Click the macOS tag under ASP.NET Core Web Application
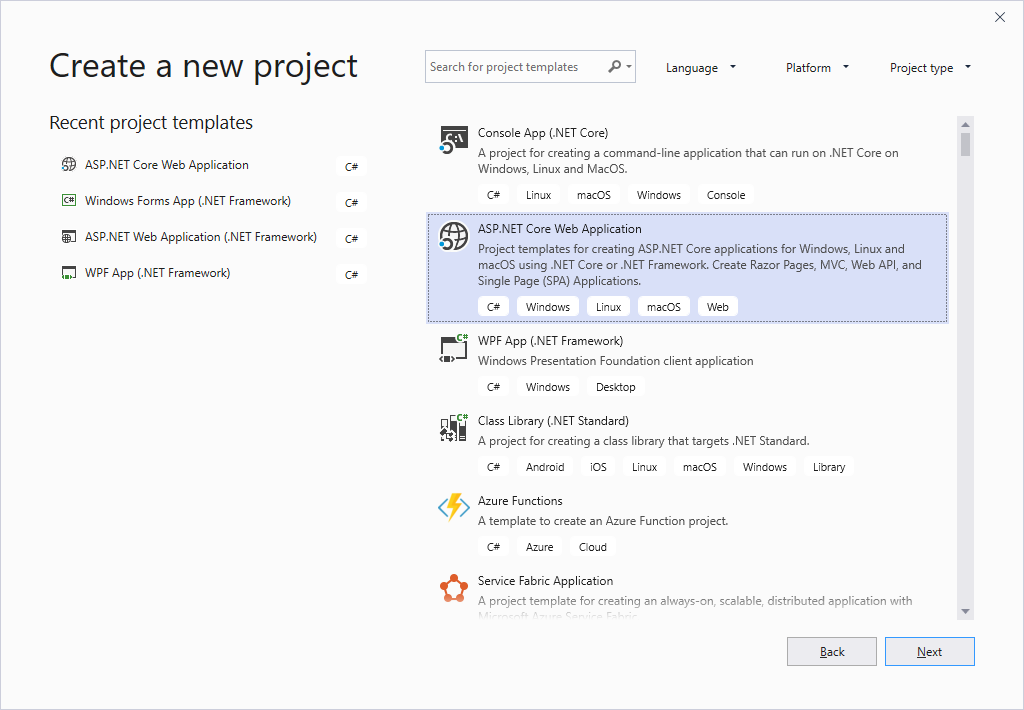This screenshot has height=710, width=1024. tap(664, 306)
